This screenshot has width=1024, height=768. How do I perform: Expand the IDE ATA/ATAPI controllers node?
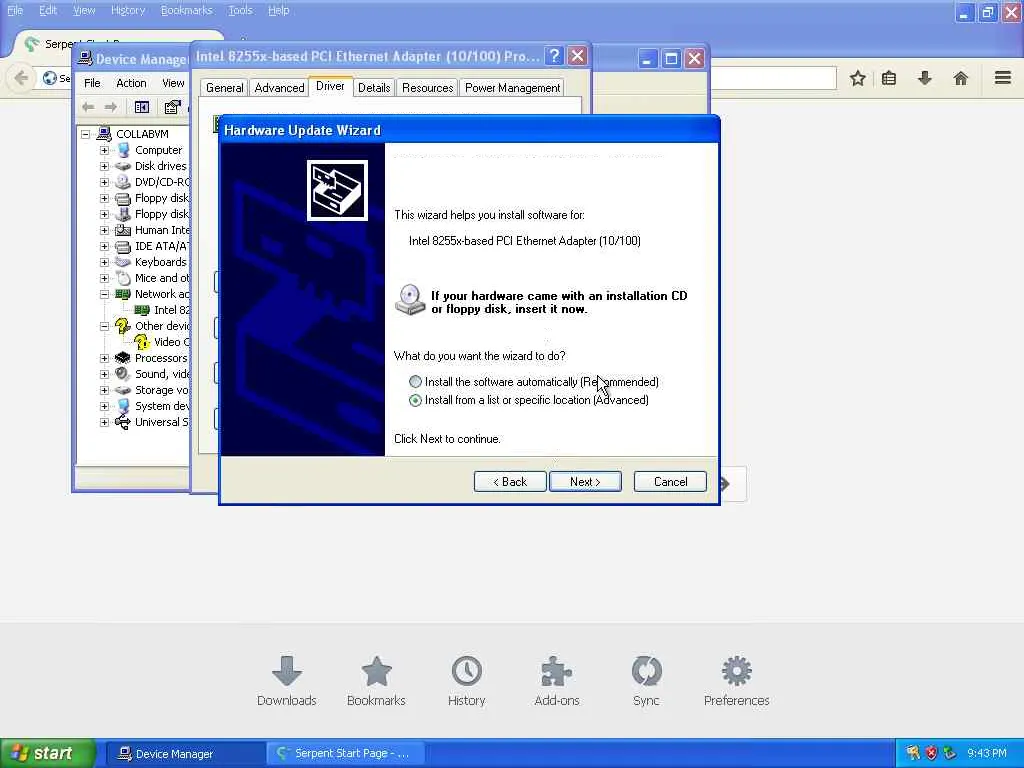(x=104, y=246)
